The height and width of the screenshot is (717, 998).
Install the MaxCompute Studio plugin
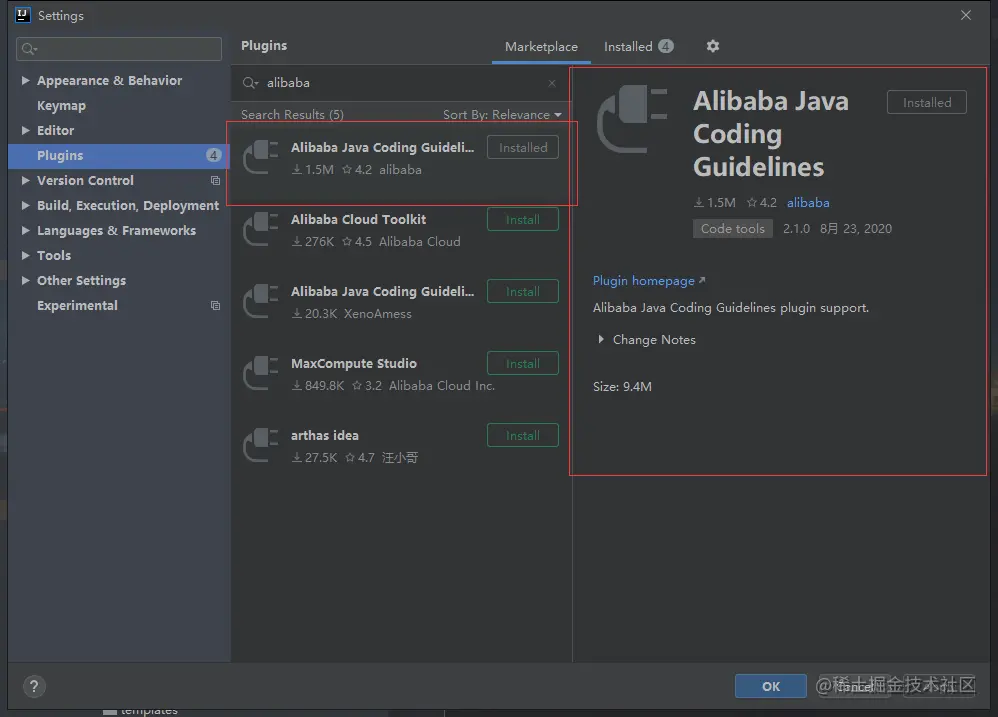523,363
